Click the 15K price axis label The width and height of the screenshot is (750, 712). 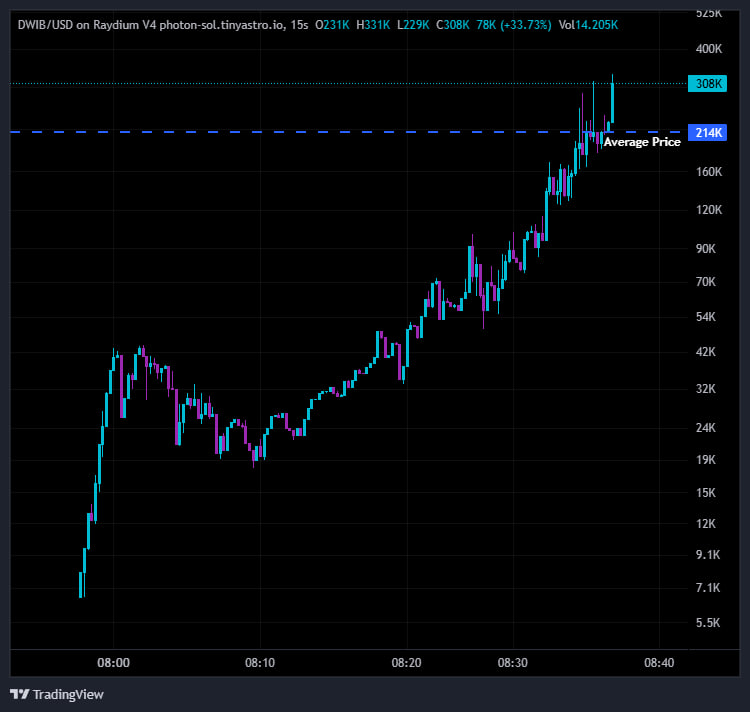click(706, 493)
